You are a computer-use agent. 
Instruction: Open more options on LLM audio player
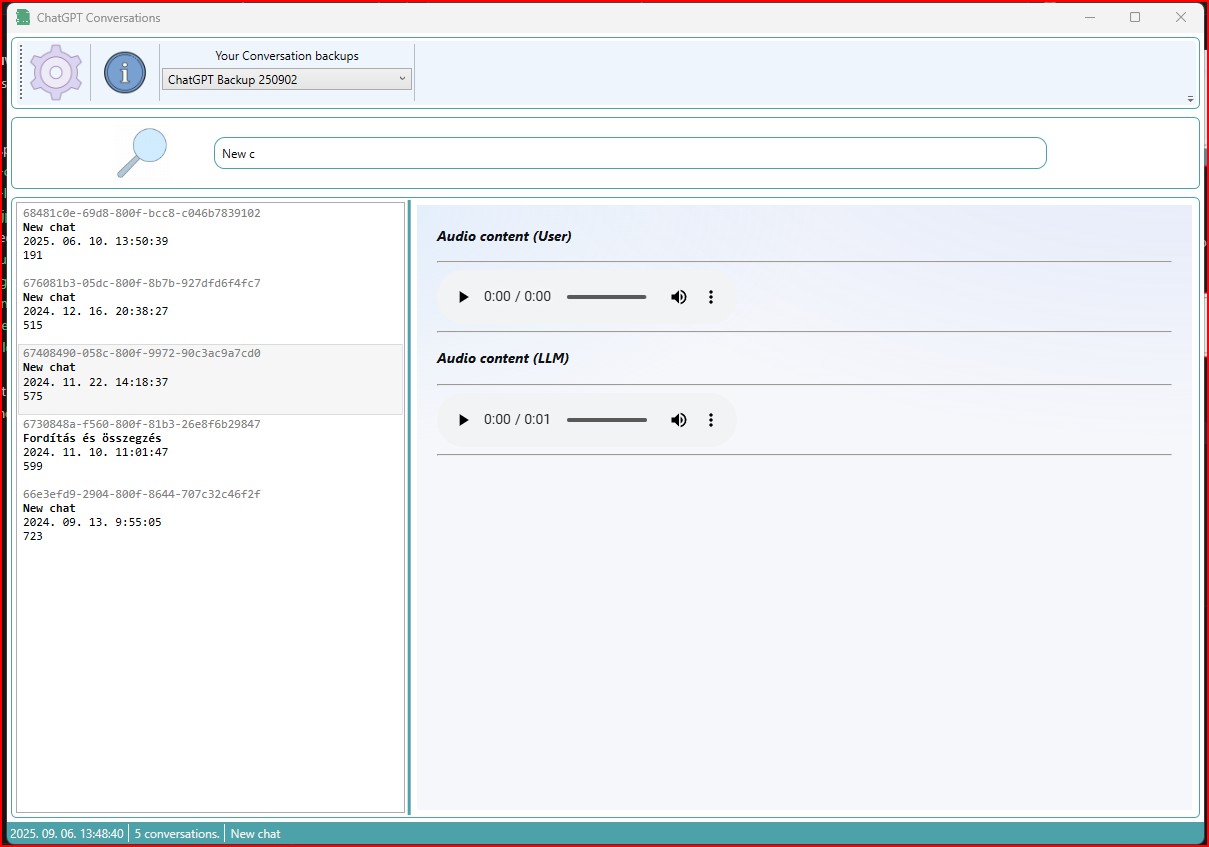pos(711,420)
